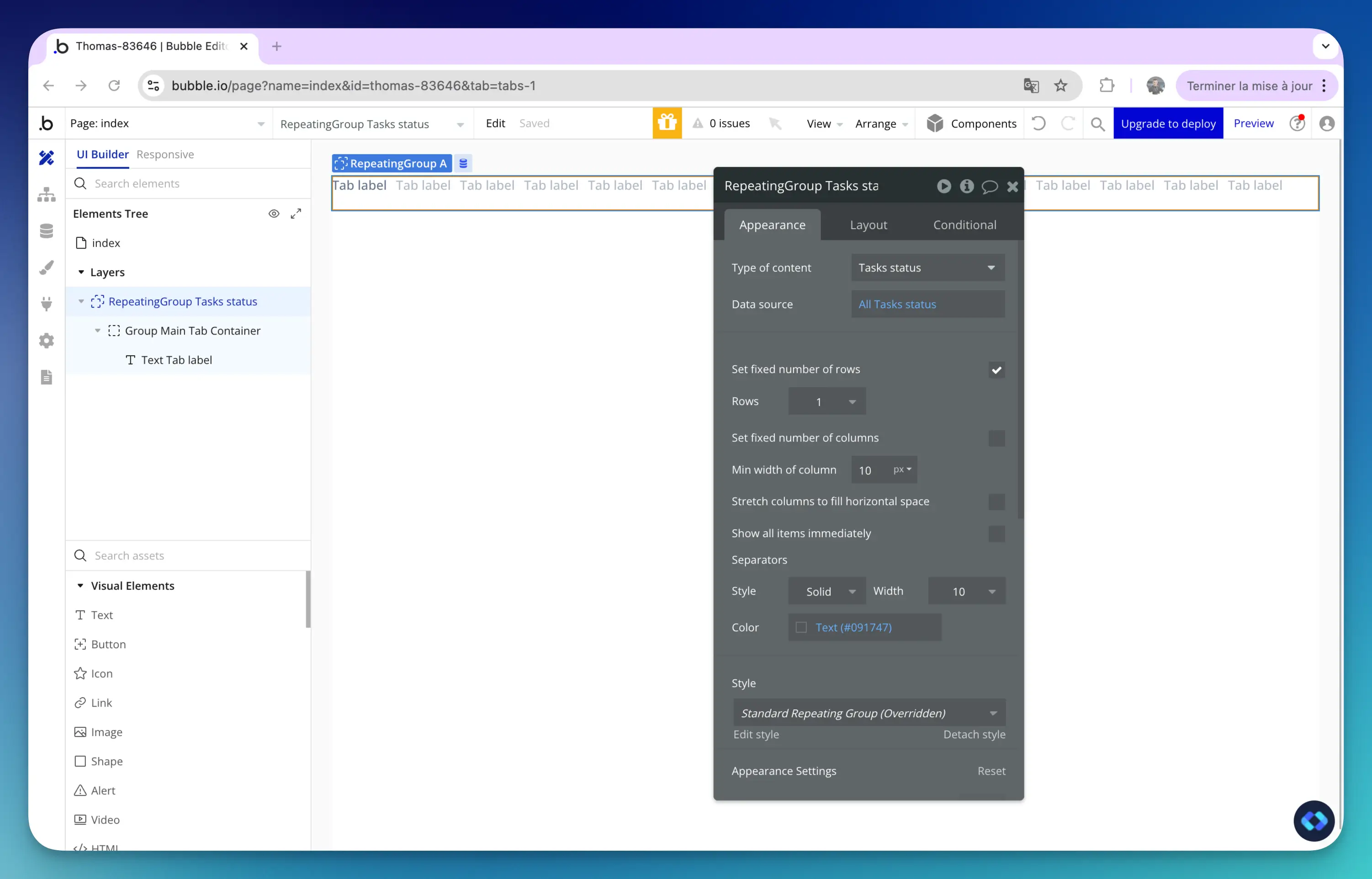Click the orange gift icon

click(667, 123)
